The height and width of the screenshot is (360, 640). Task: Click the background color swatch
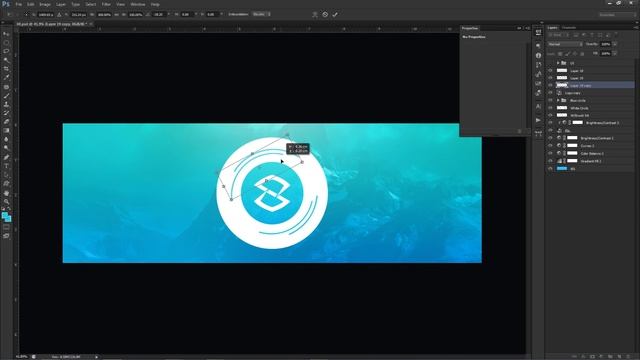pyautogui.click(x=8, y=219)
